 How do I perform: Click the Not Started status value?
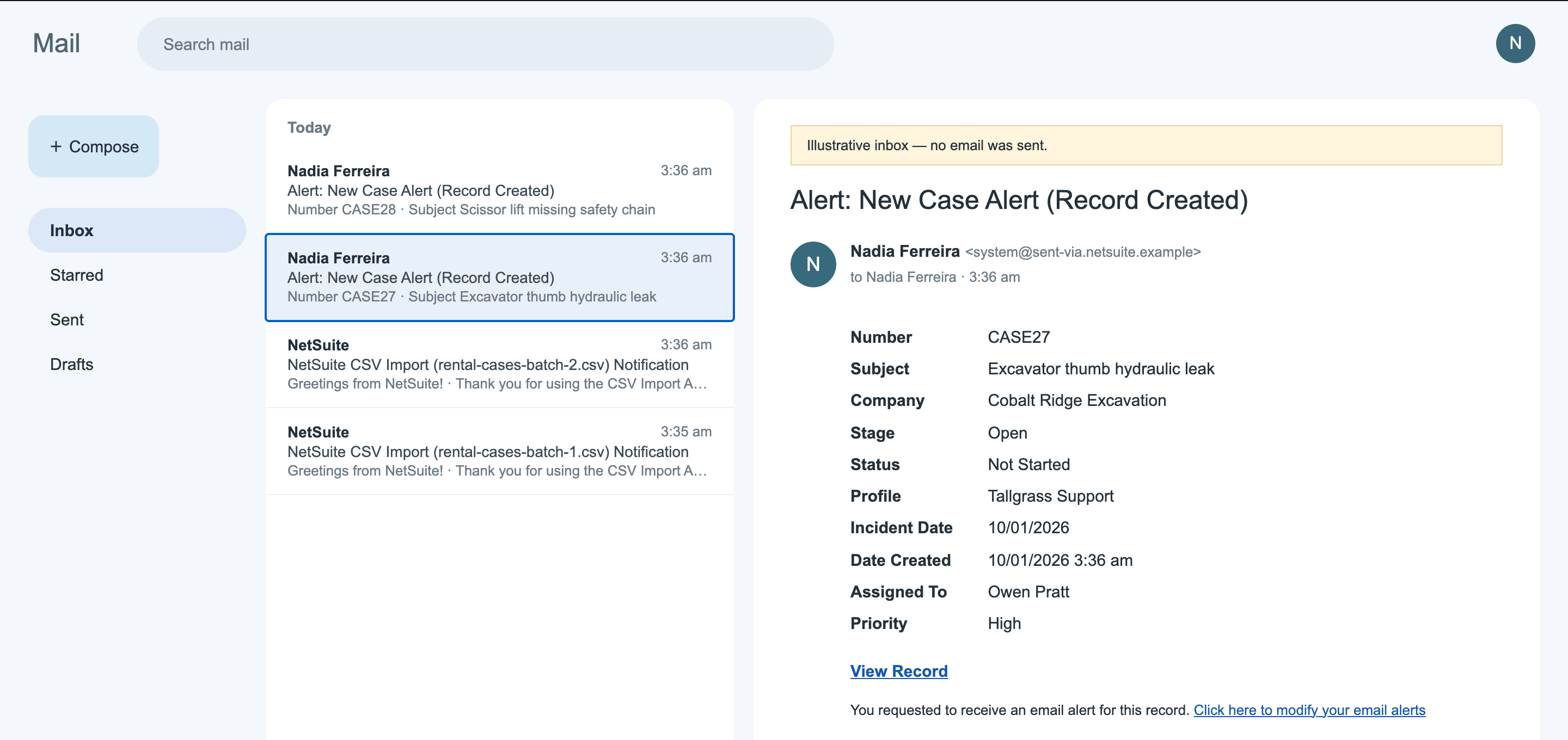pos(1028,464)
